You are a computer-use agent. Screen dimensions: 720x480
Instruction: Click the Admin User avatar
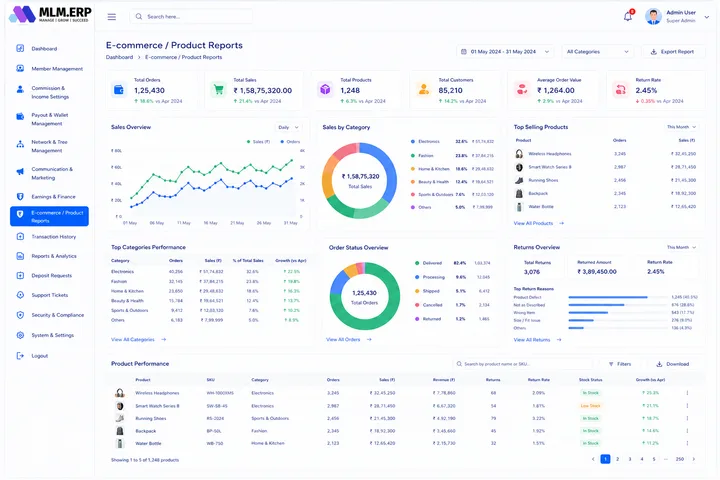tap(652, 17)
